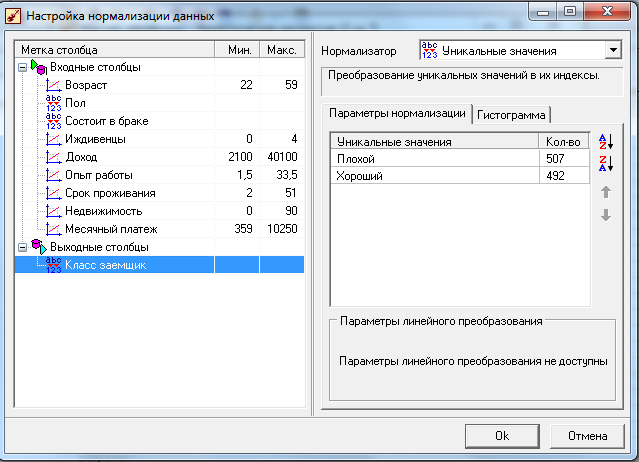Select the Состоит в браке column
This screenshot has height=462, width=639.
click(159, 121)
